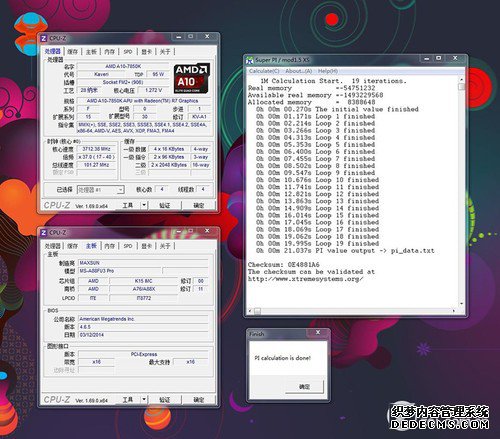Open the 处理器 #1 selection dropdown
The width and height of the screenshot is (500, 439).
click(101, 190)
